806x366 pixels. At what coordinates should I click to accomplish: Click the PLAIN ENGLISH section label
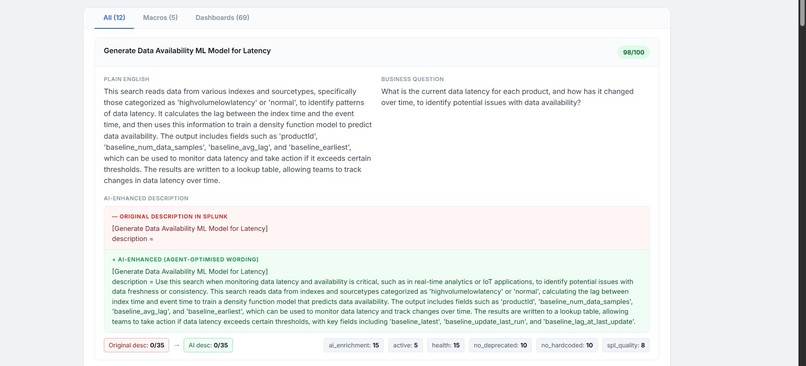pos(126,79)
